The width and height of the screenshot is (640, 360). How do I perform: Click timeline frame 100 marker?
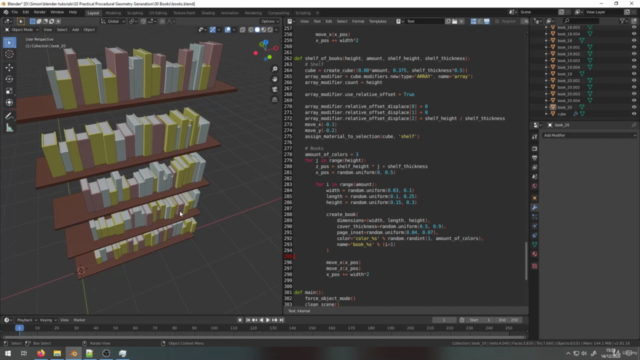coord(214,328)
